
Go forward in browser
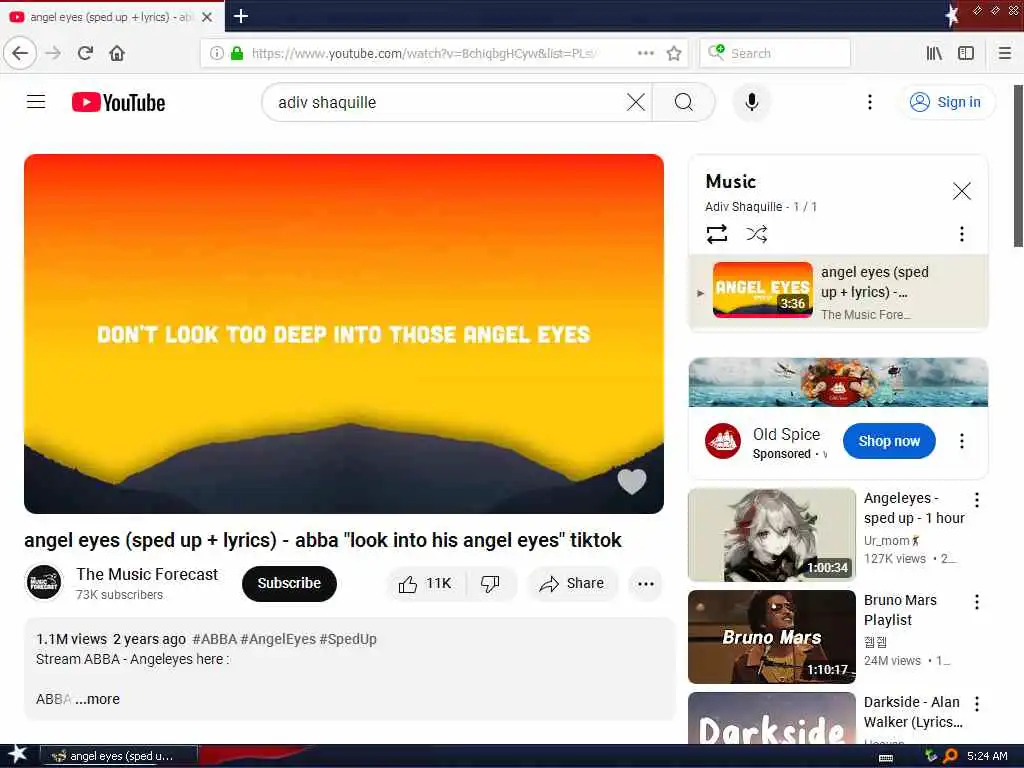click(x=54, y=53)
